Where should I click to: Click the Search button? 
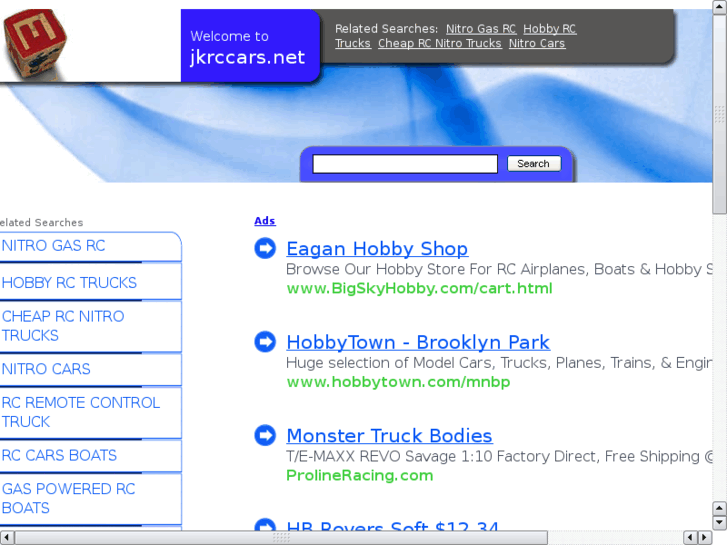[534, 164]
